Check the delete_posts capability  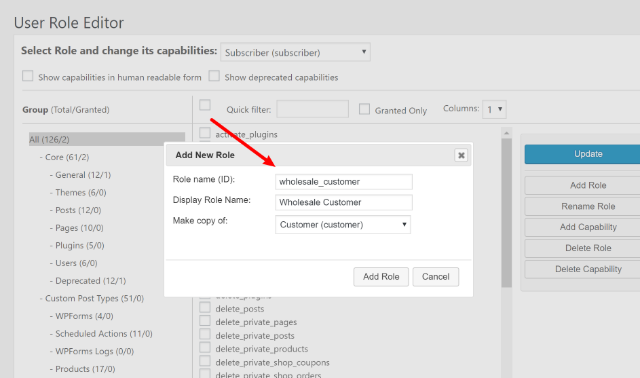(205, 307)
